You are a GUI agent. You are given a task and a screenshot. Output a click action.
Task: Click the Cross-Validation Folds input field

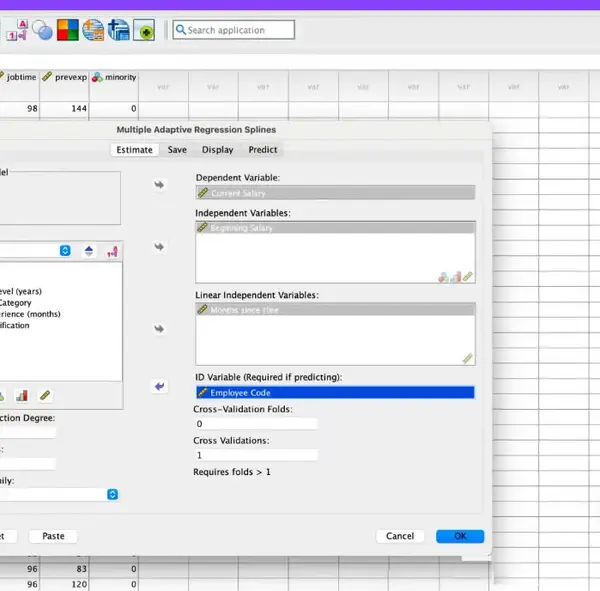pyautogui.click(x=256, y=424)
